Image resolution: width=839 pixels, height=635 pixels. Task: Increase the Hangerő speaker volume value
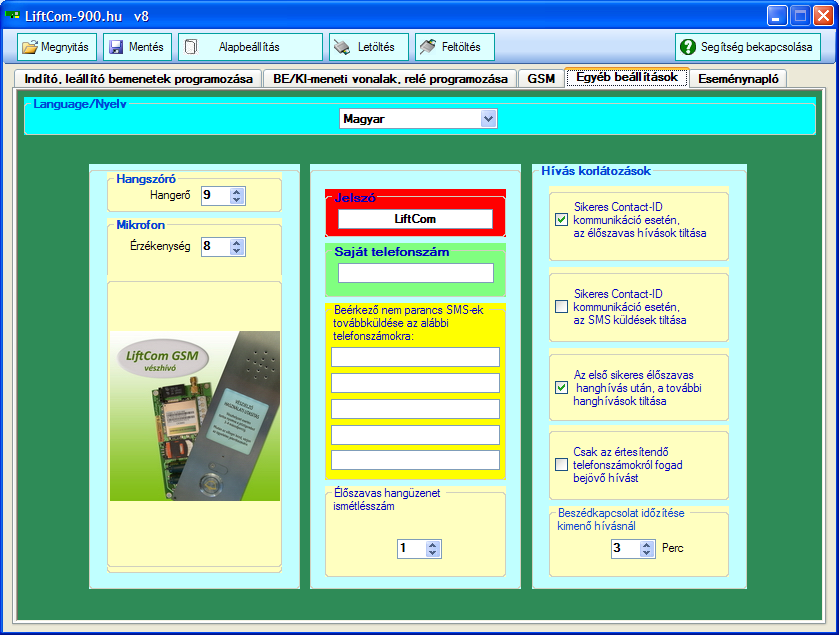point(237,192)
